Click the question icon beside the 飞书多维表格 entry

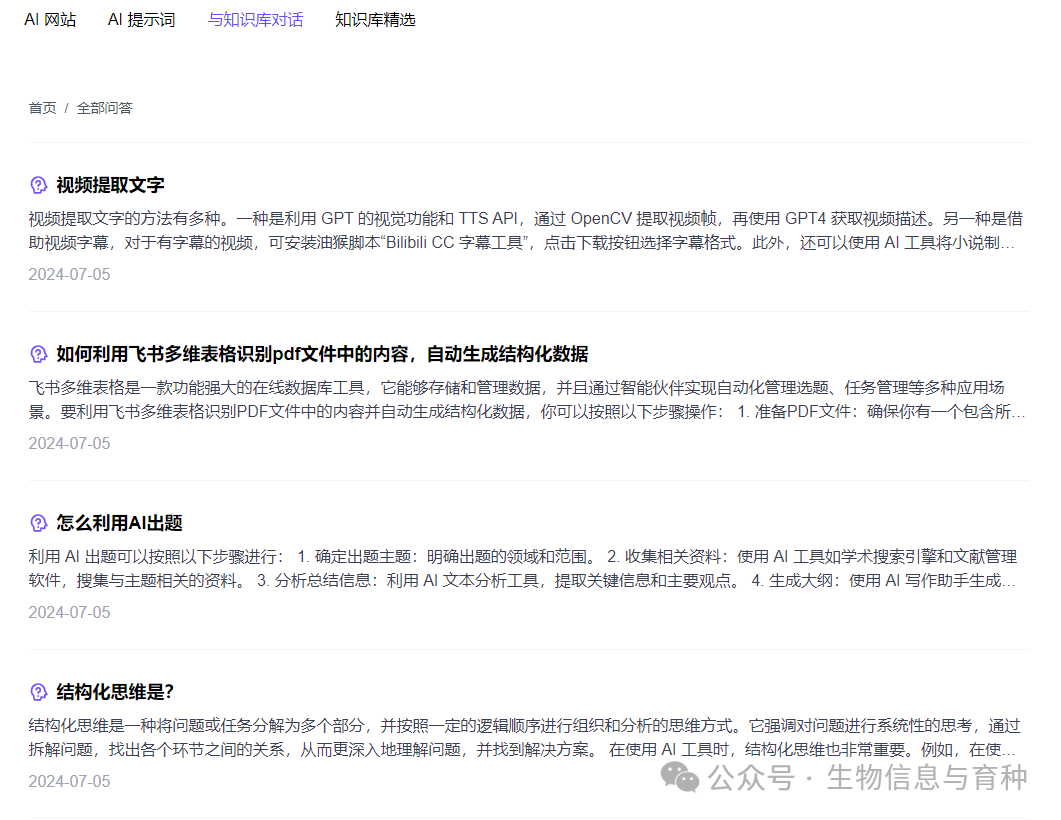(x=38, y=354)
